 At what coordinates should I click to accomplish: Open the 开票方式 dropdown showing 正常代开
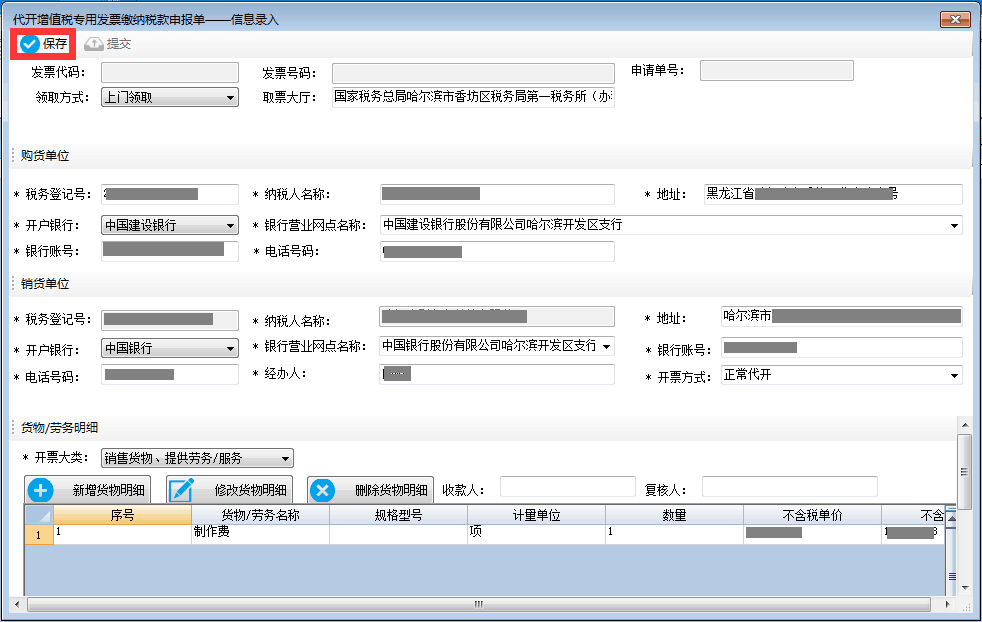[x=842, y=375]
